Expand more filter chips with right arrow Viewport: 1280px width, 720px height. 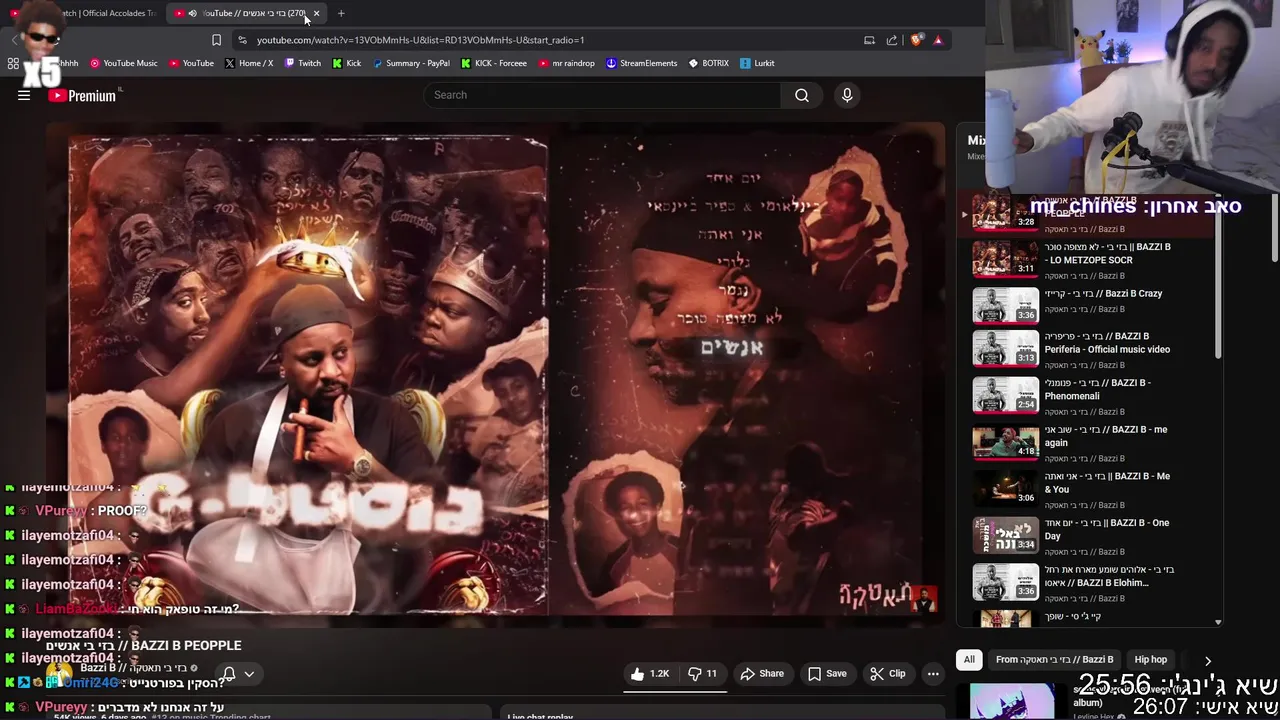(x=1207, y=660)
